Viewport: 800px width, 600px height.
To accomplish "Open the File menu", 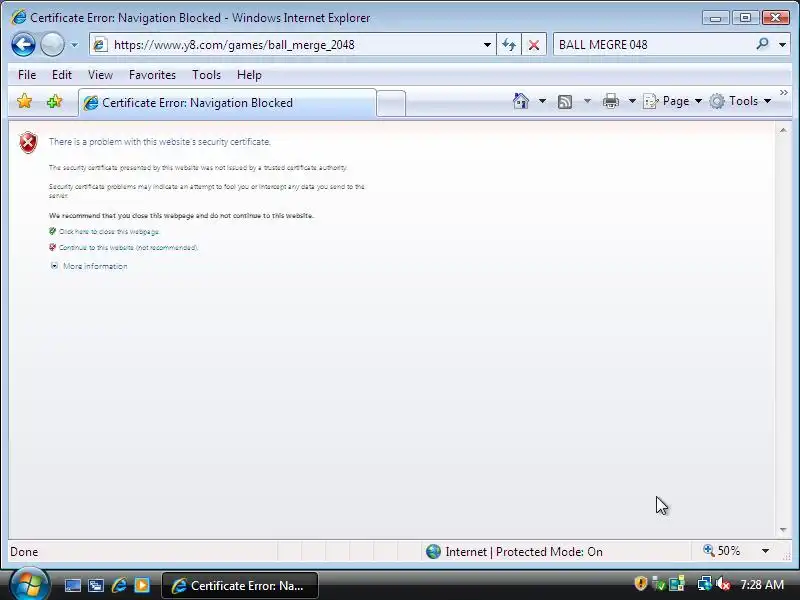I will pyautogui.click(x=27, y=75).
